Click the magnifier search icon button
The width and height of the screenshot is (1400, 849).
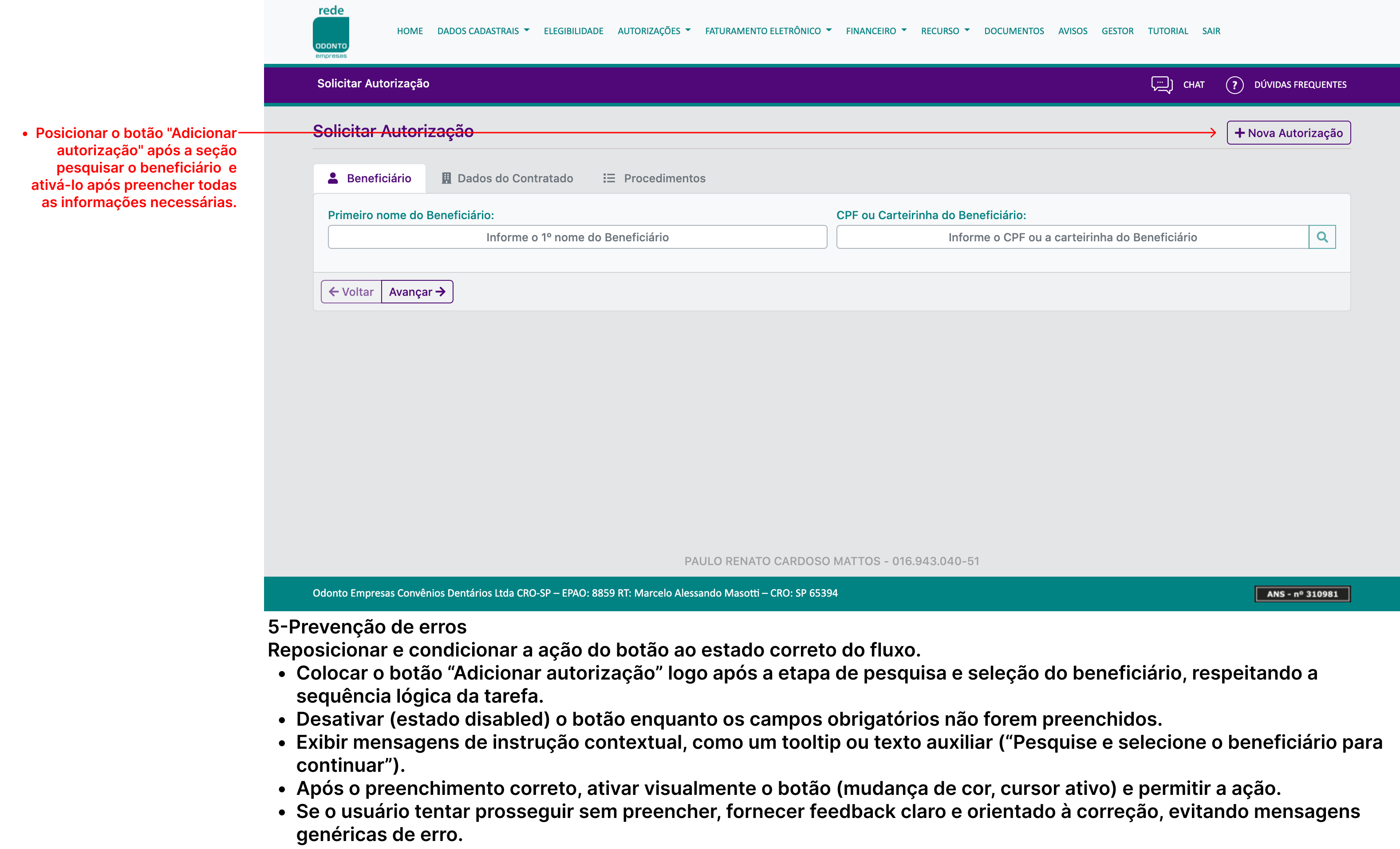point(1321,237)
